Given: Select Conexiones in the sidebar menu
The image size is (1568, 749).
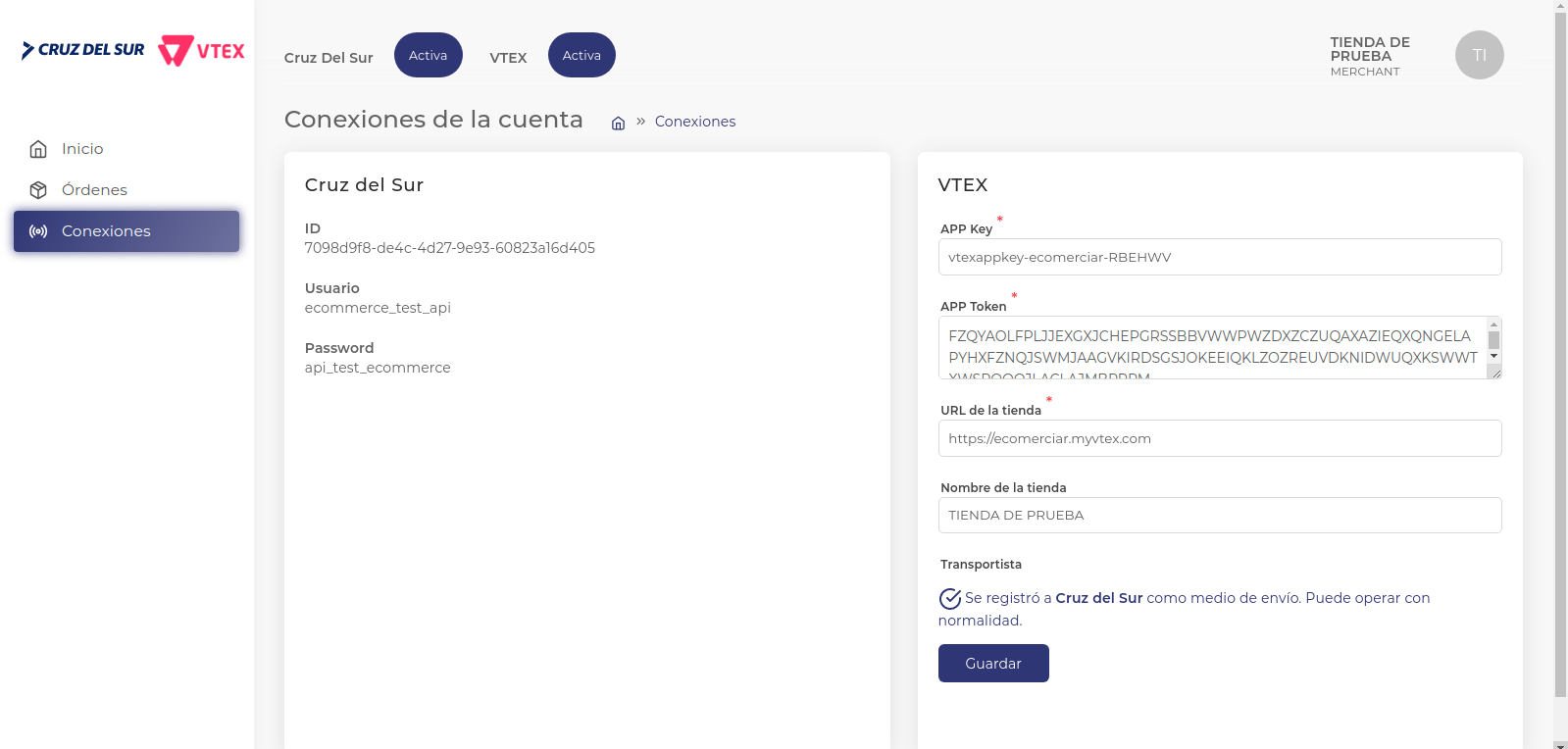Looking at the screenshot, I should [x=106, y=231].
